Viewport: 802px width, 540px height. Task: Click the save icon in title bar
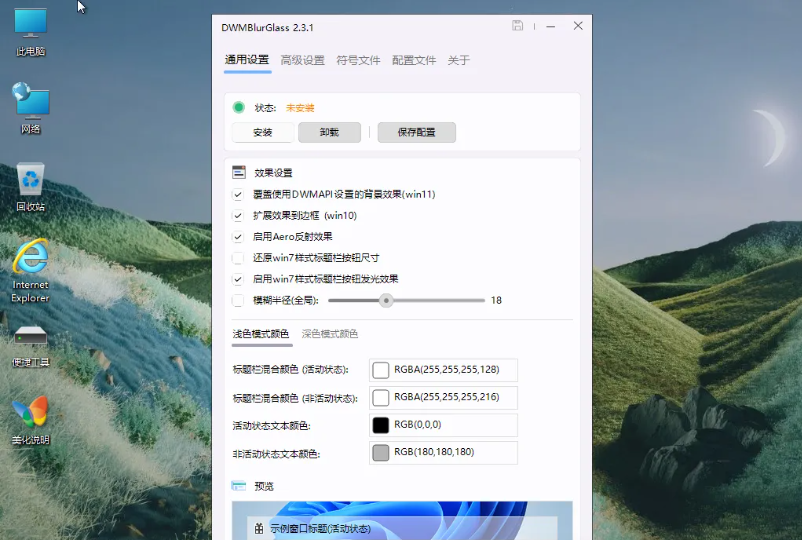[517, 26]
